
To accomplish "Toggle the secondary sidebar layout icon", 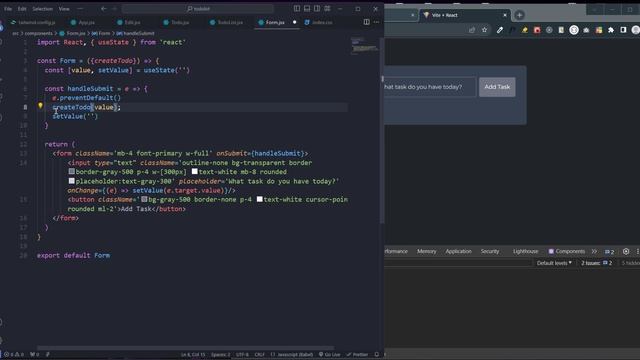I will coord(317,9).
